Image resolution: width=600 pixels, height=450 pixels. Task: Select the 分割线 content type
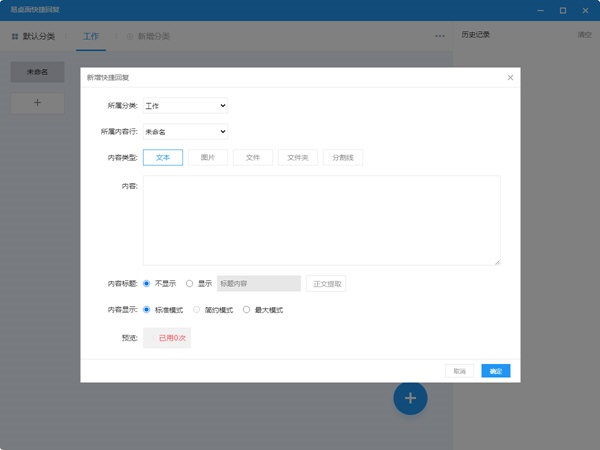pyautogui.click(x=343, y=157)
